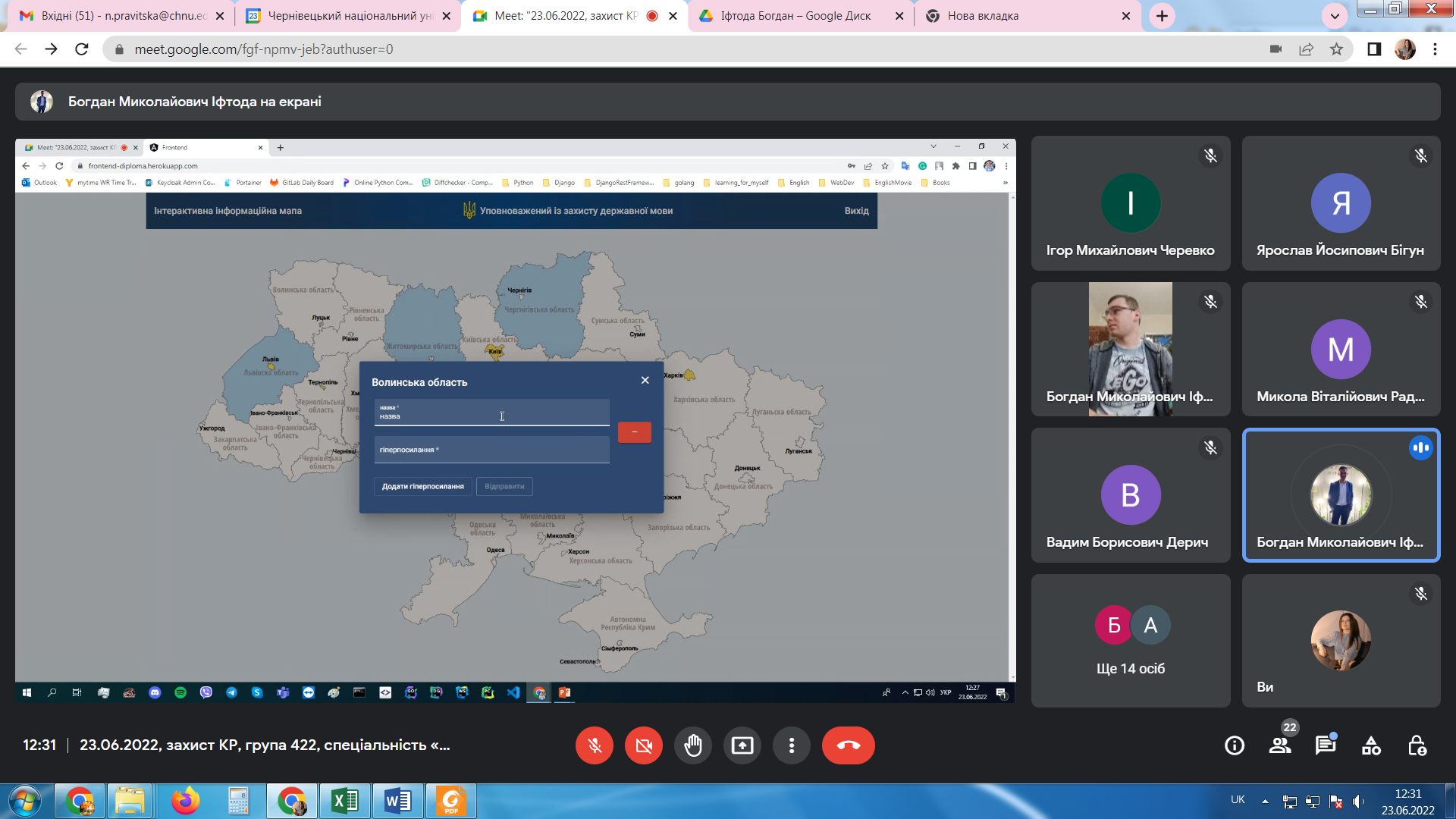
Task: Open the PDF reader in taskbar
Action: pyautogui.click(x=451, y=801)
